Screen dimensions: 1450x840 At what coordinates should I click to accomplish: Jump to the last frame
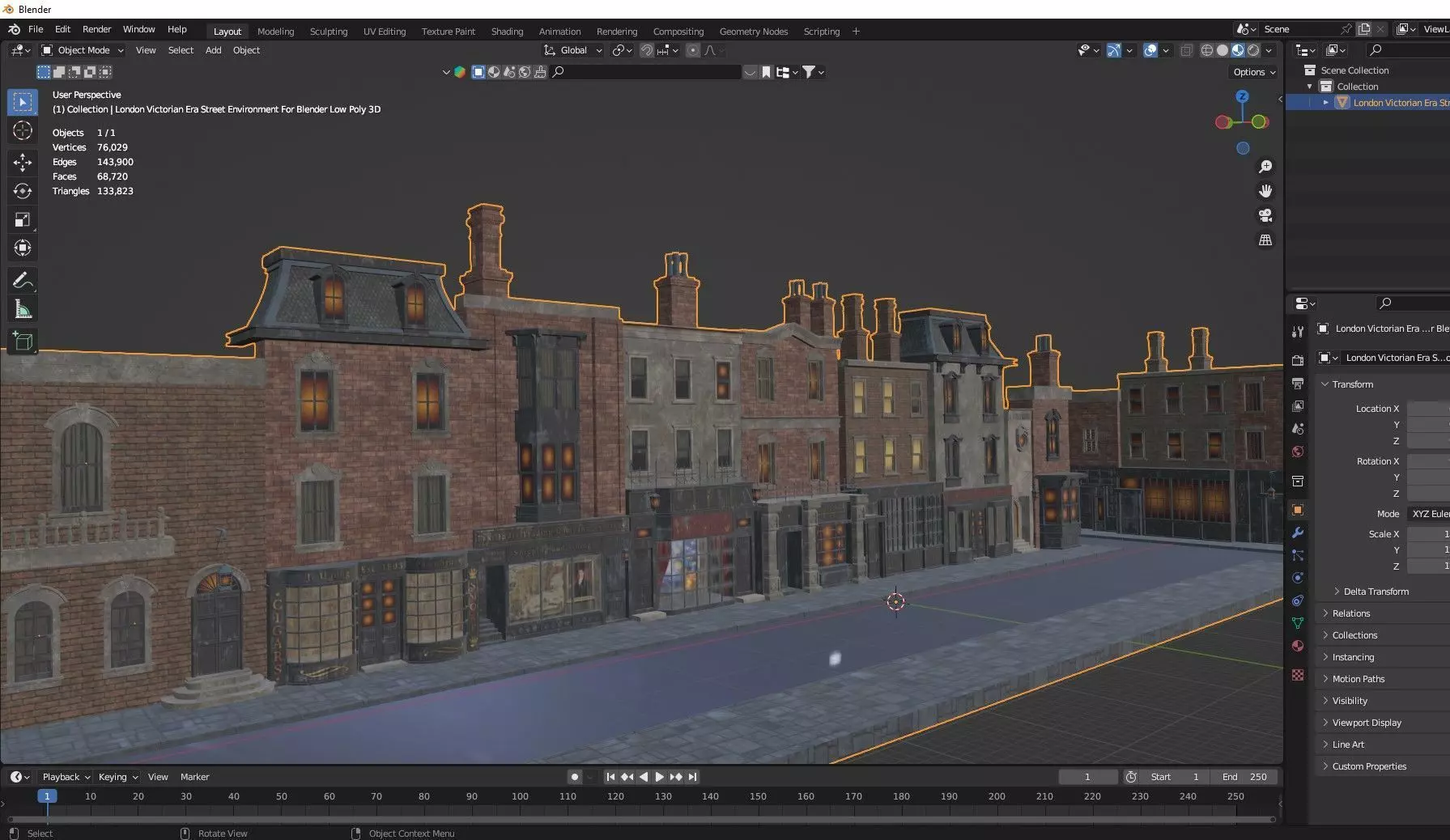(692, 777)
